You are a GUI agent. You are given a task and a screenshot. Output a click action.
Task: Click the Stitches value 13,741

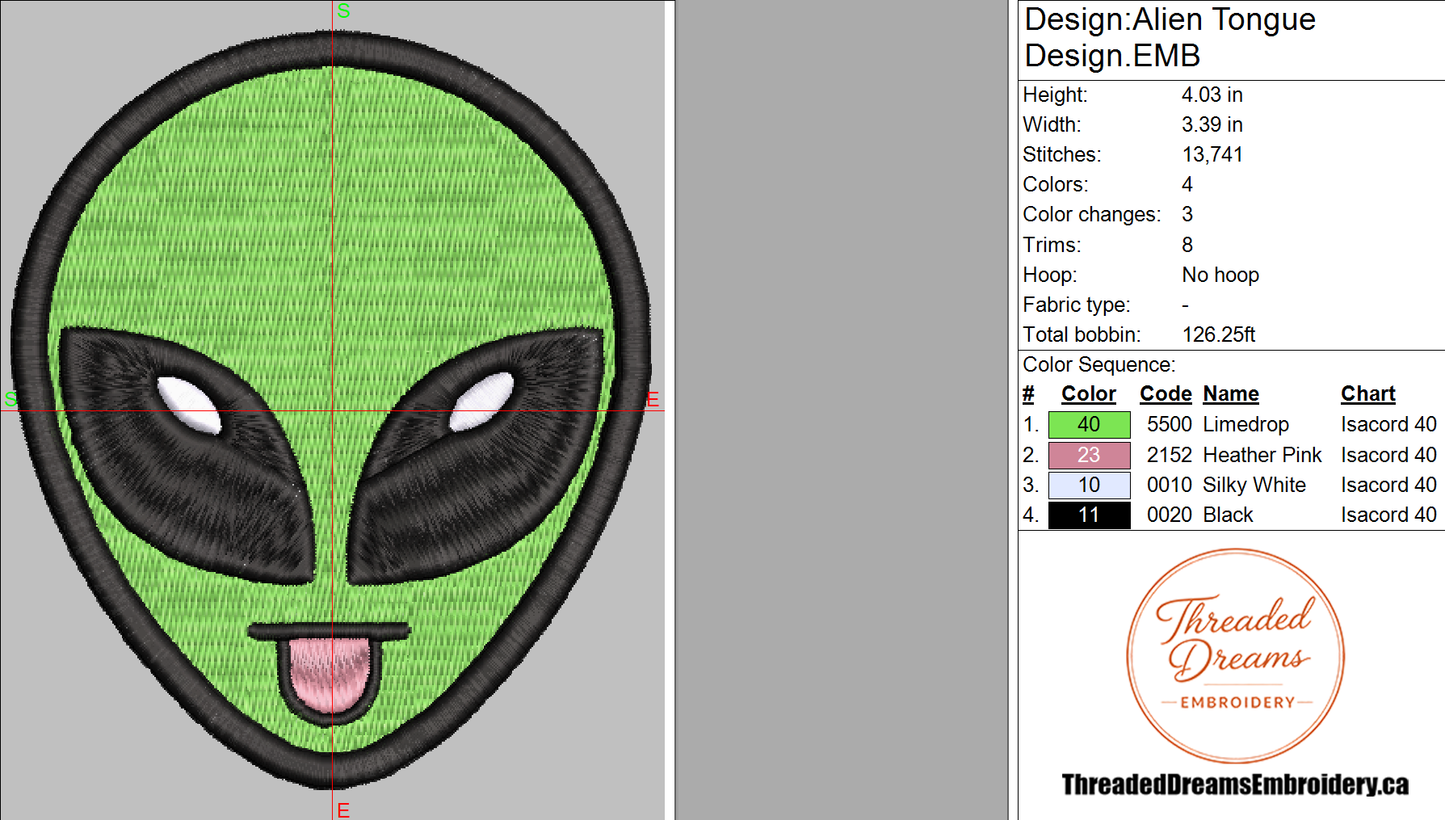pyautogui.click(x=1212, y=155)
